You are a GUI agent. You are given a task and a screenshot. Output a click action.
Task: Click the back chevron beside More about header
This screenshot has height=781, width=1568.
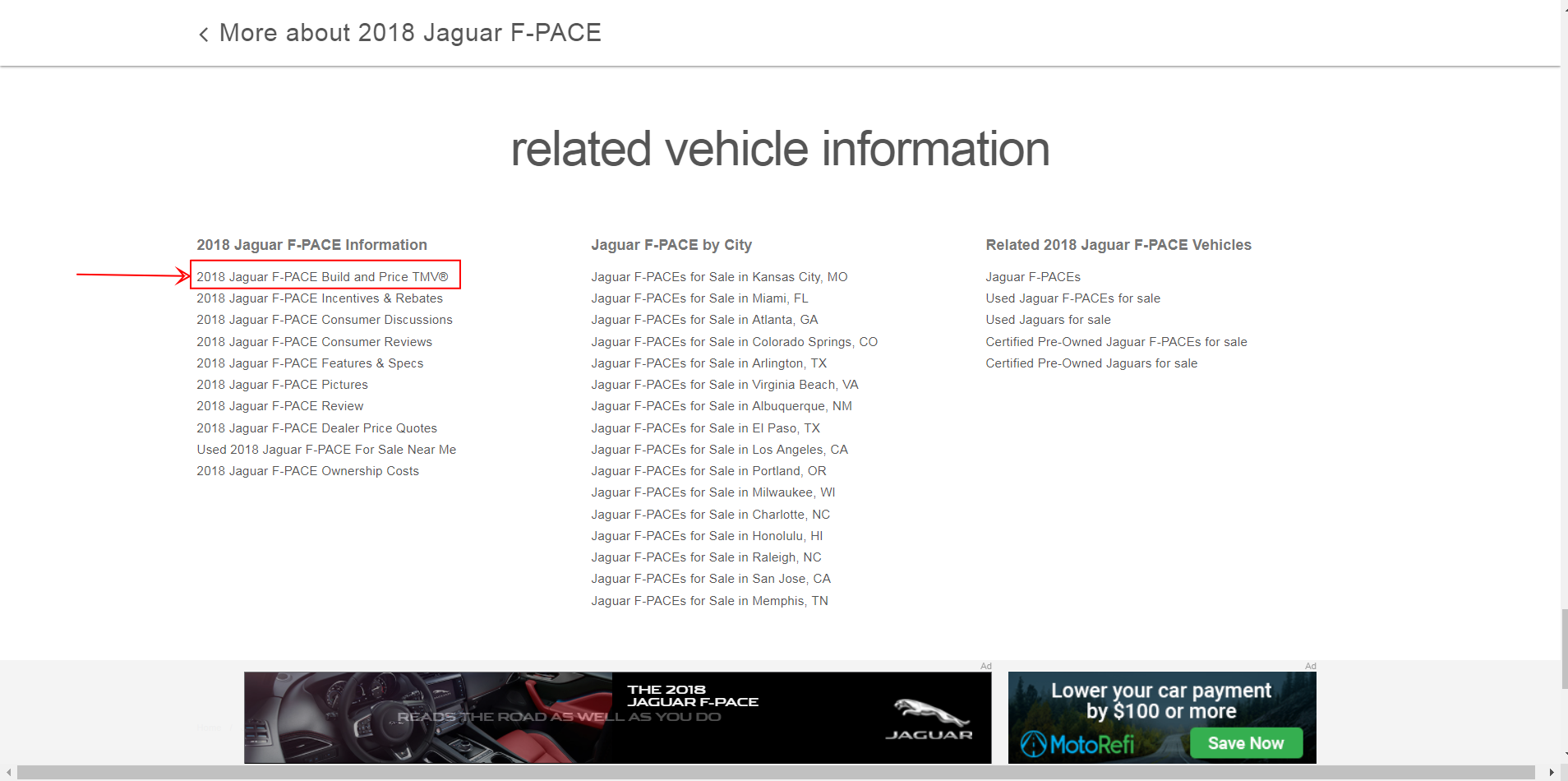pos(203,35)
